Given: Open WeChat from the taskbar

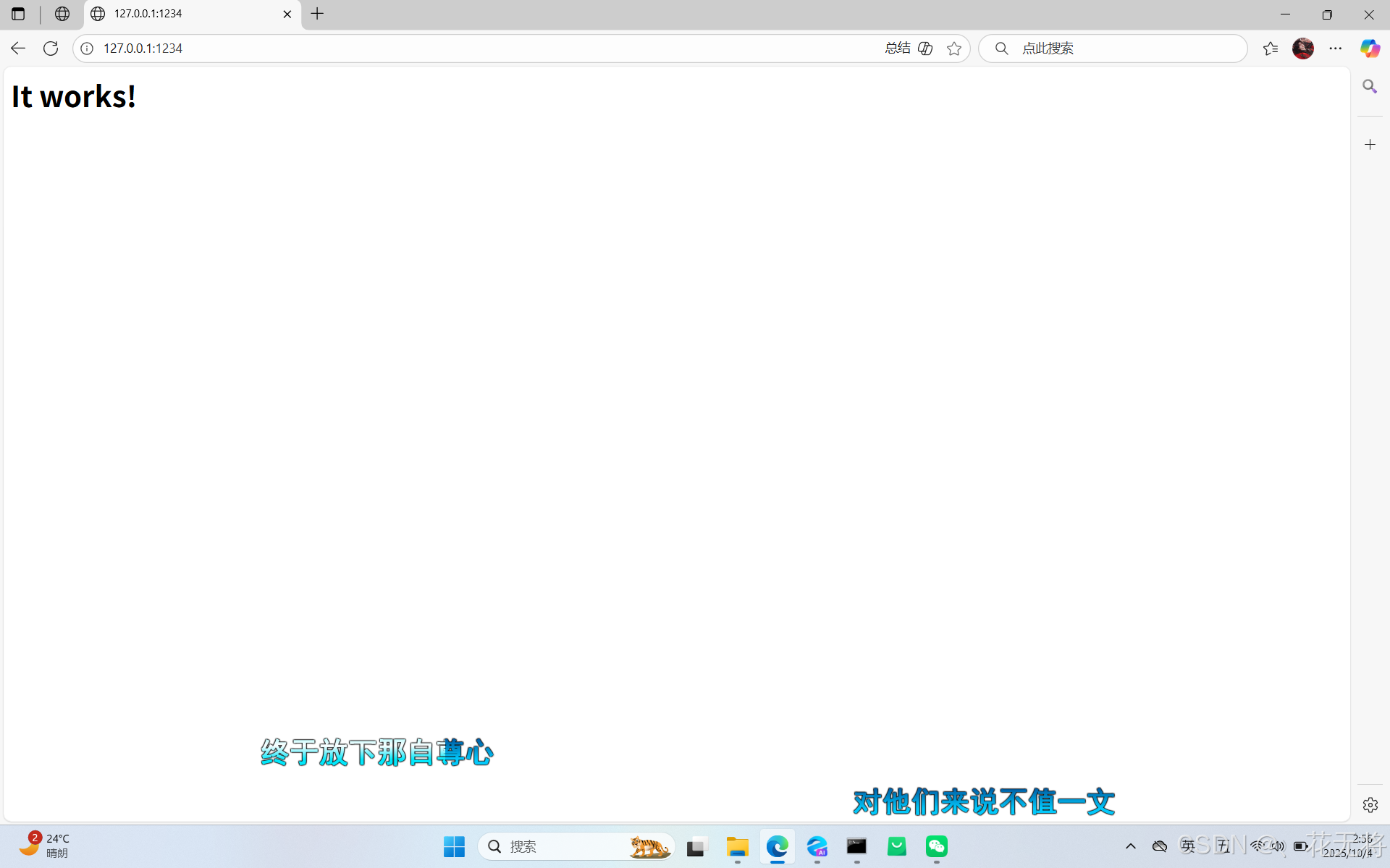Looking at the screenshot, I should (x=936, y=846).
